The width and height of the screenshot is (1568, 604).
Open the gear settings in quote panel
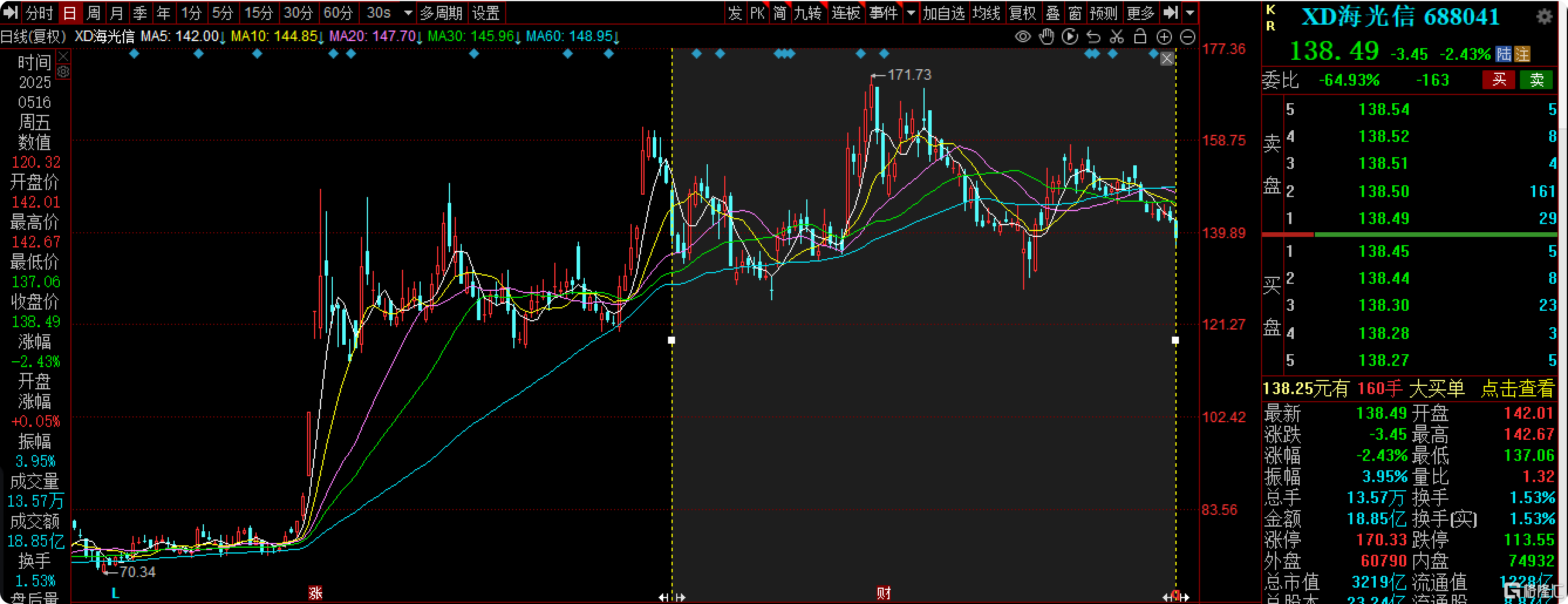pos(1544,16)
